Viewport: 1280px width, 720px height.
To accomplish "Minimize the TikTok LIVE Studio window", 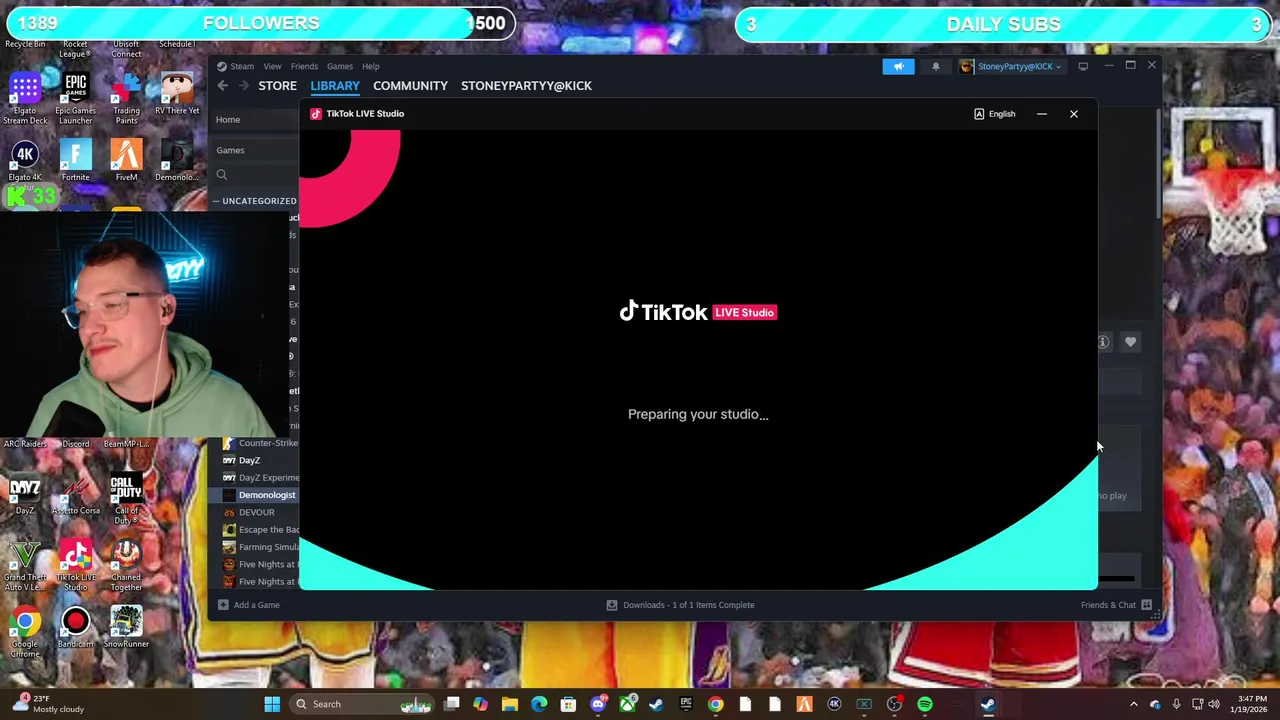I will (1042, 114).
